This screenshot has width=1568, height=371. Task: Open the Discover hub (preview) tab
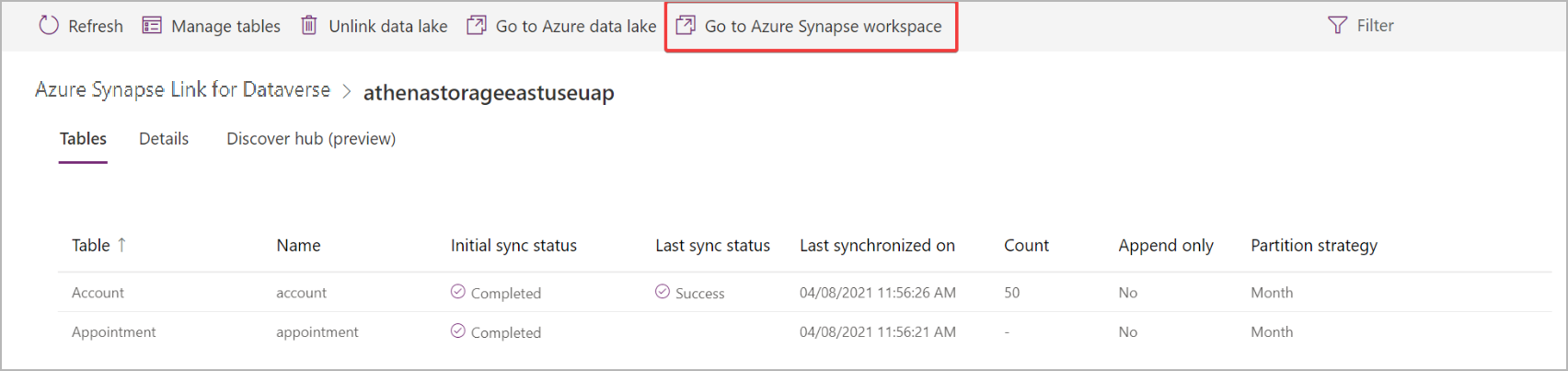click(x=311, y=139)
